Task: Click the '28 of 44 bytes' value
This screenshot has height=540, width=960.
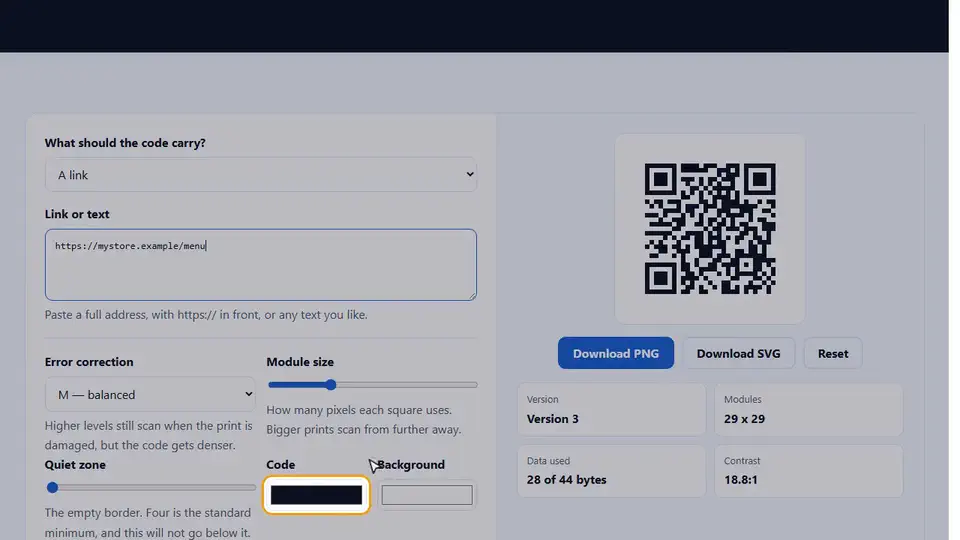Action: [566, 480]
